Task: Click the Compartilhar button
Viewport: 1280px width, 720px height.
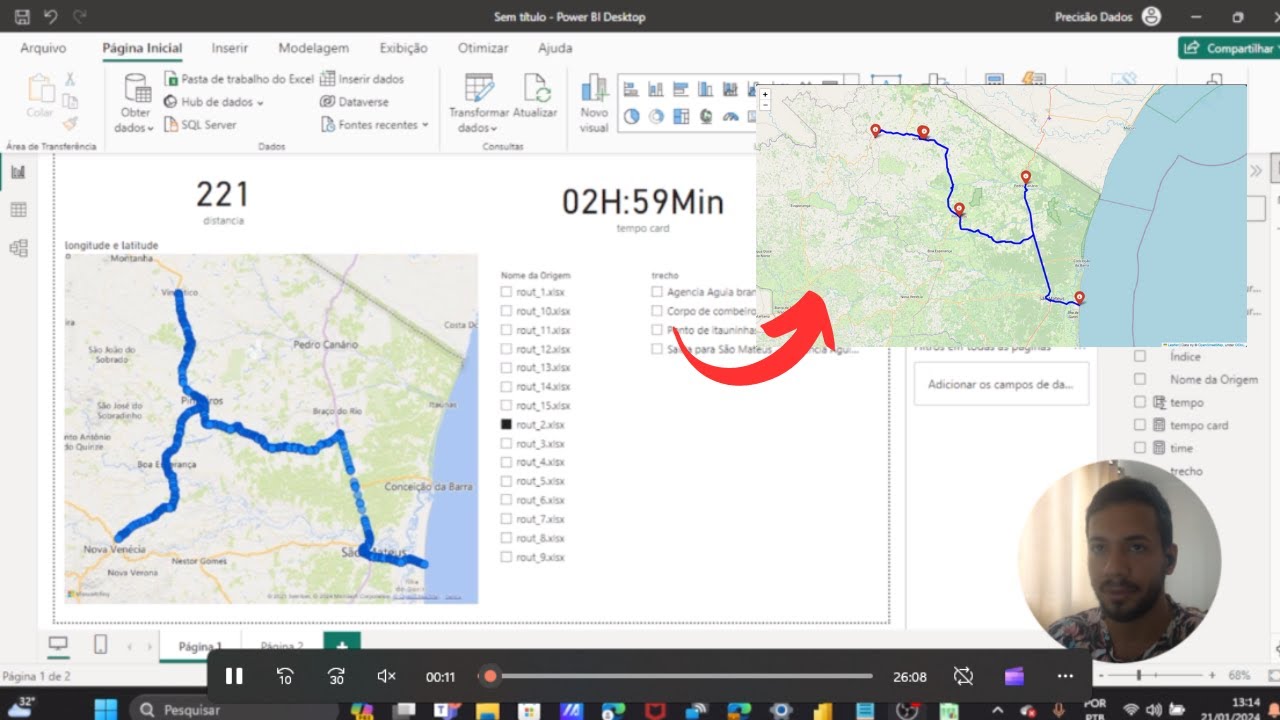Action: click(1229, 48)
